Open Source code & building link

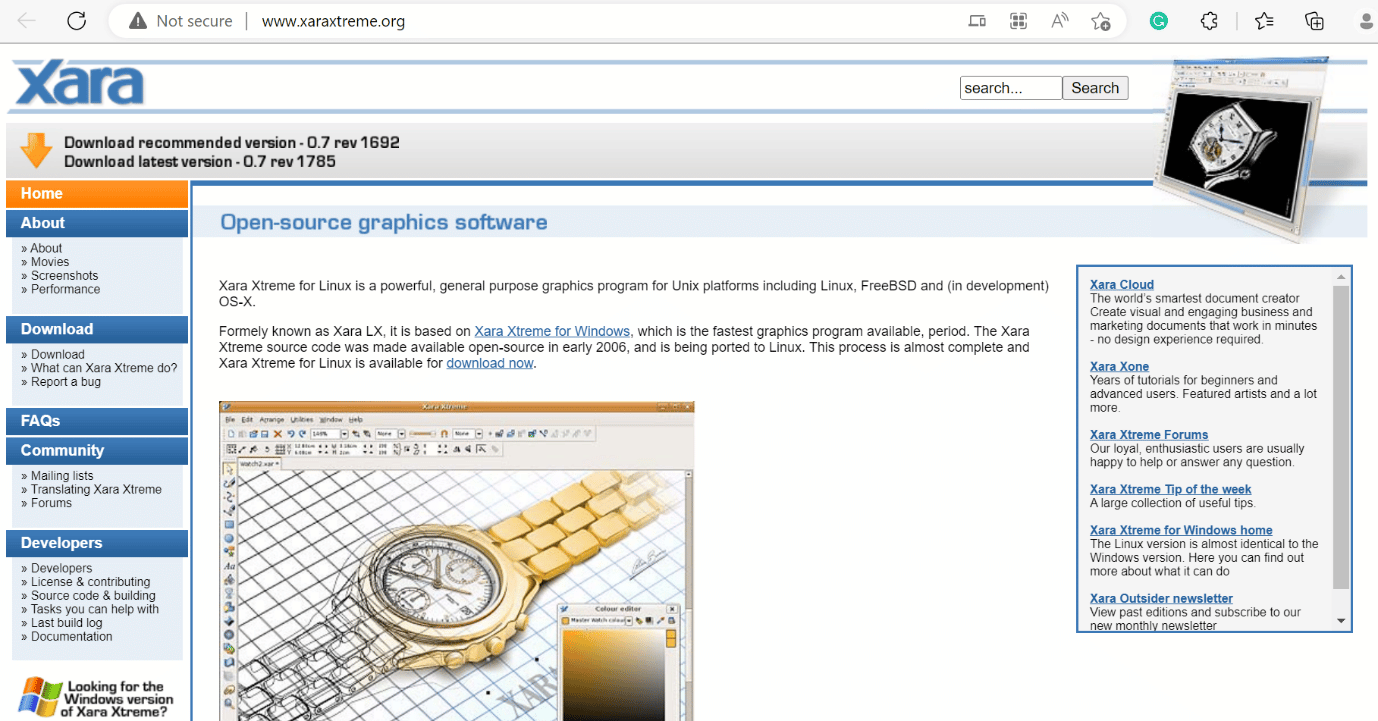tap(93, 595)
